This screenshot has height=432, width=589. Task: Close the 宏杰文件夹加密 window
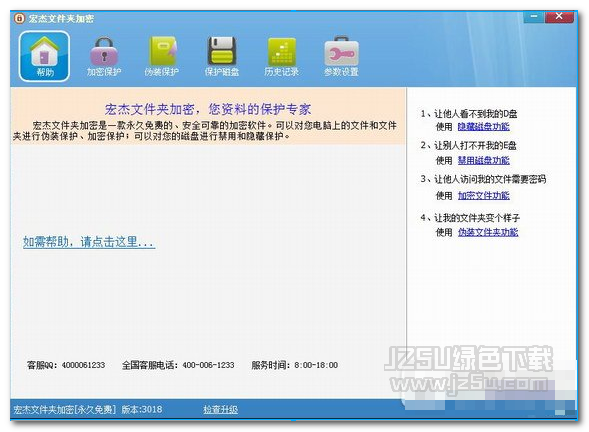point(559,17)
